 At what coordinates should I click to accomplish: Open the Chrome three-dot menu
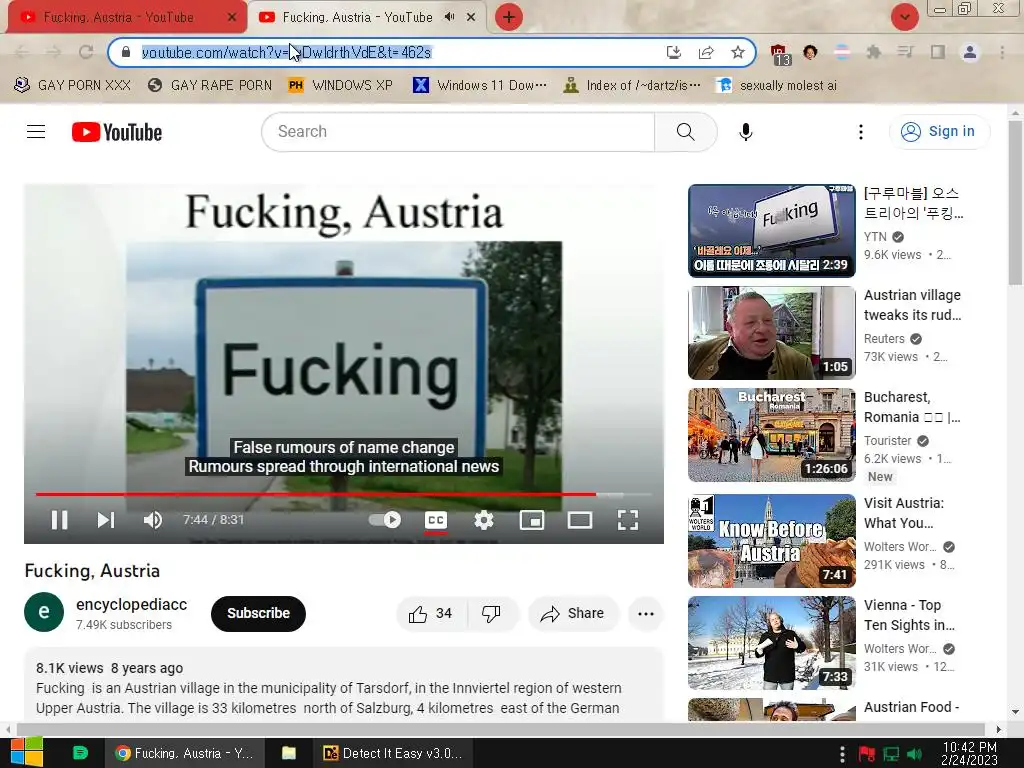tap(1002, 52)
